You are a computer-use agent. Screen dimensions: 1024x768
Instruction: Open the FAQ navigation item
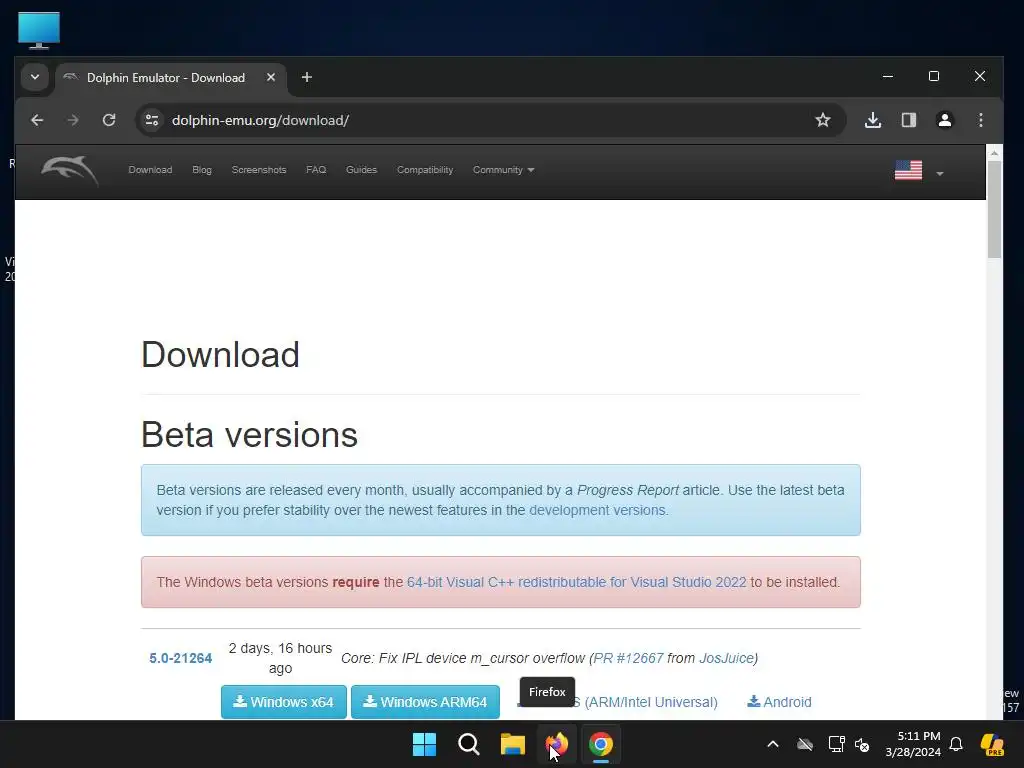point(316,170)
